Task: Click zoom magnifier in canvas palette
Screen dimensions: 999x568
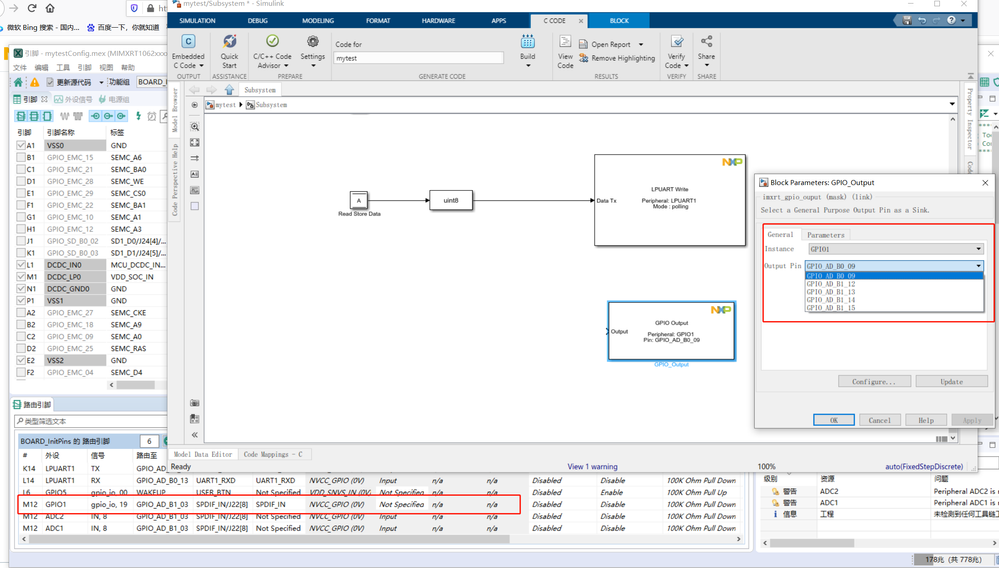Action: pyautogui.click(x=195, y=127)
